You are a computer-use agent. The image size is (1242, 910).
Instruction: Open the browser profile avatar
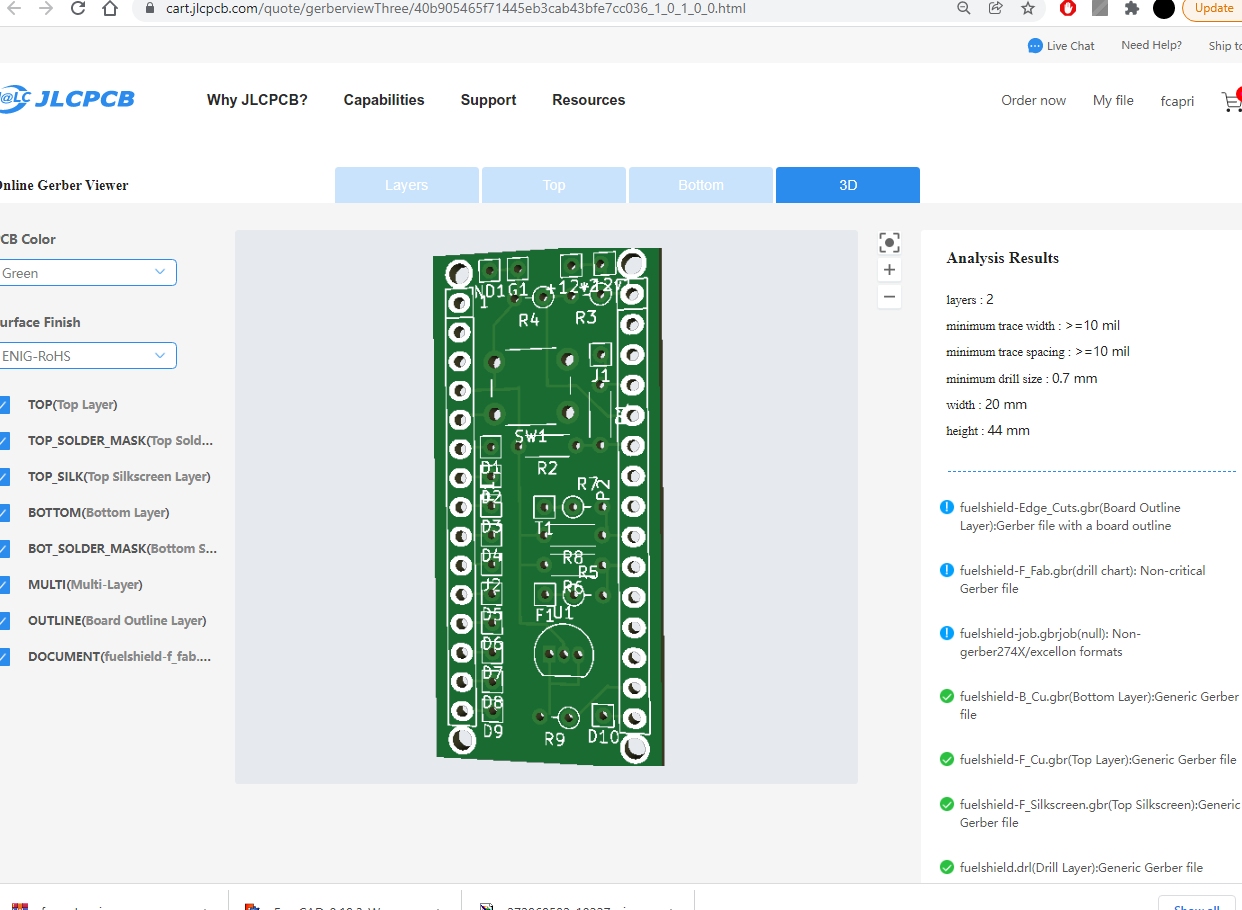pos(1164,9)
